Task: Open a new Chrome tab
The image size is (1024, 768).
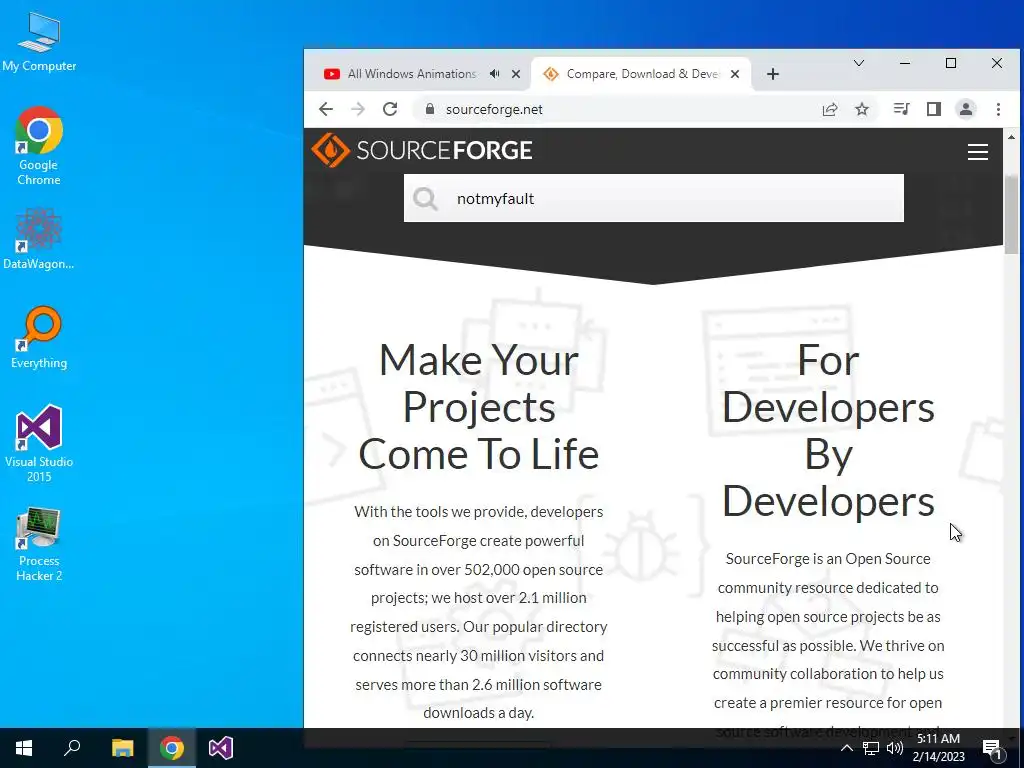Action: click(x=773, y=74)
